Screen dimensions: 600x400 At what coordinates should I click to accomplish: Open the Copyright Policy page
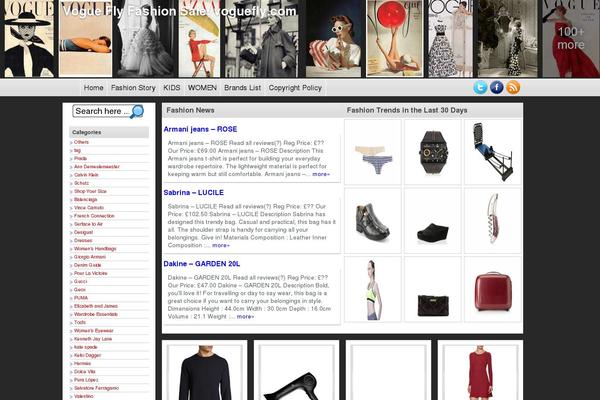coord(295,88)
